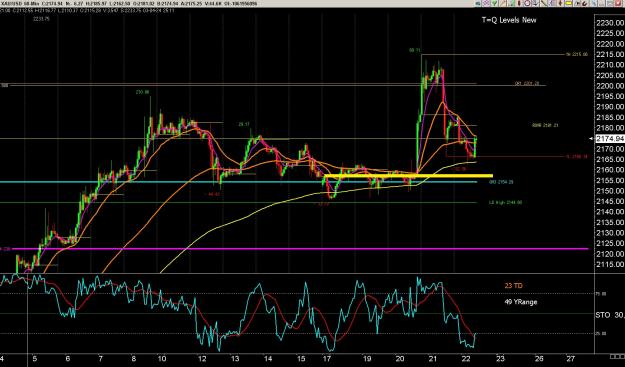625x367 pixels.
Task: Select the thick yellow horizontal support line
Action: pos(409,176)
